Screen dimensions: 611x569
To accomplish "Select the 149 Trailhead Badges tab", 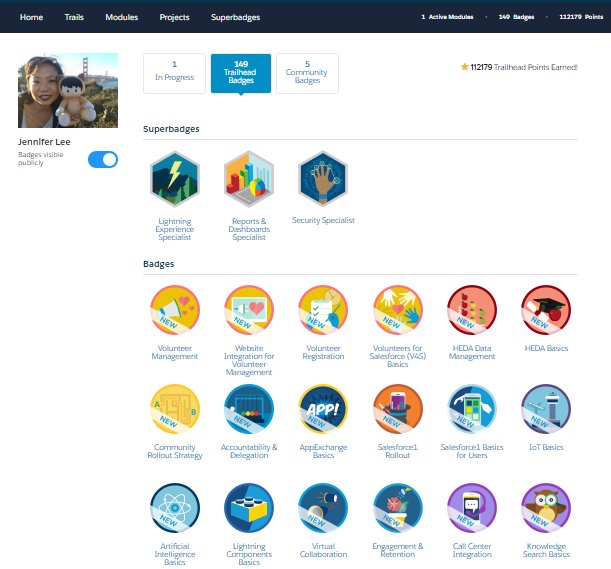I will click(241, 73).
